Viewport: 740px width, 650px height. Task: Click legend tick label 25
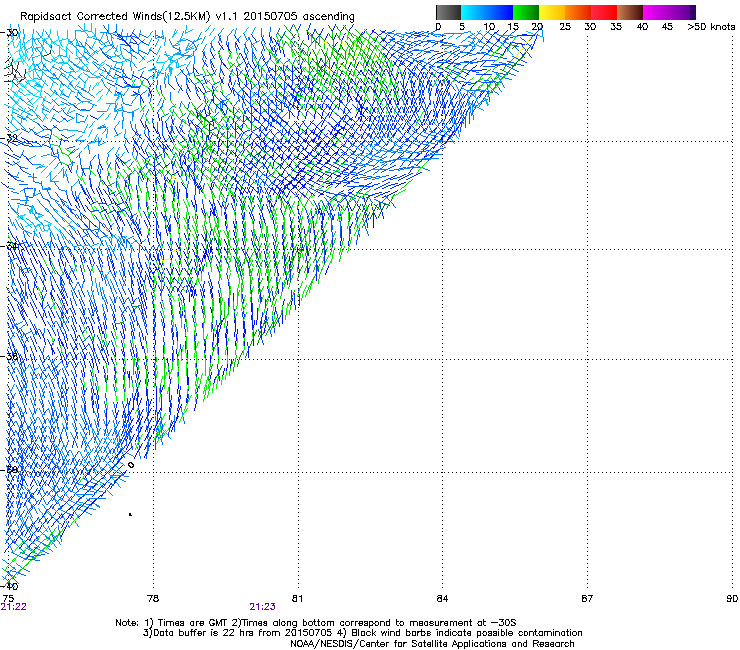565,27
